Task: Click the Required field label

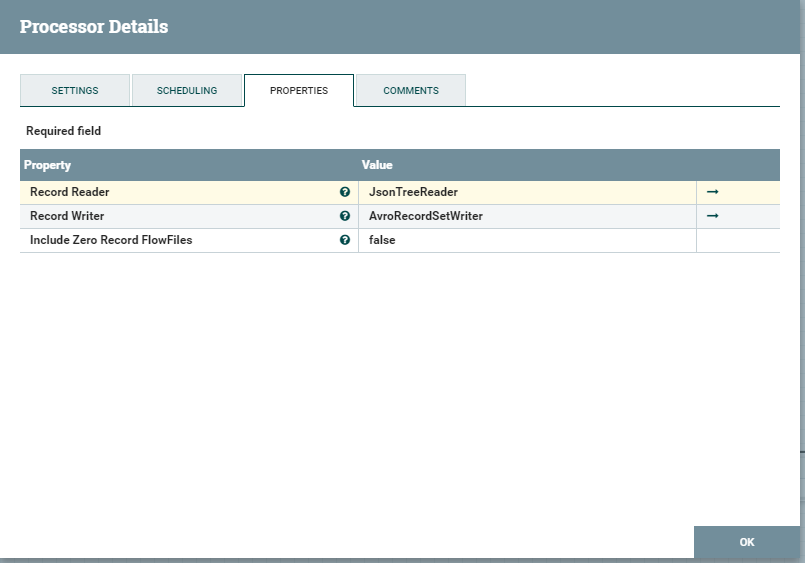Action: [63, 131]
